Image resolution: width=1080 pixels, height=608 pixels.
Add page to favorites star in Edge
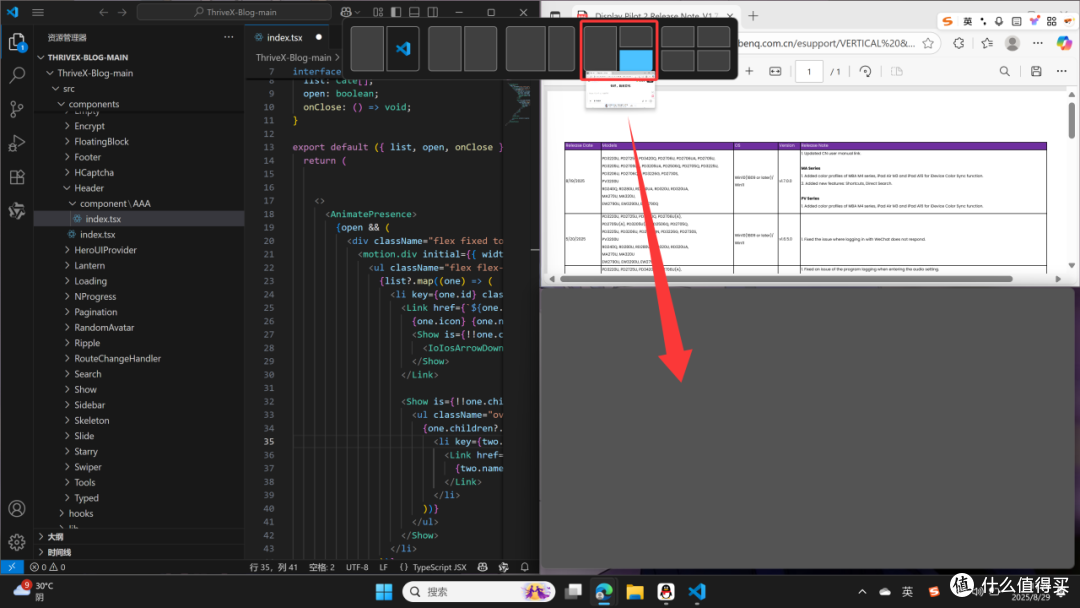928,43
